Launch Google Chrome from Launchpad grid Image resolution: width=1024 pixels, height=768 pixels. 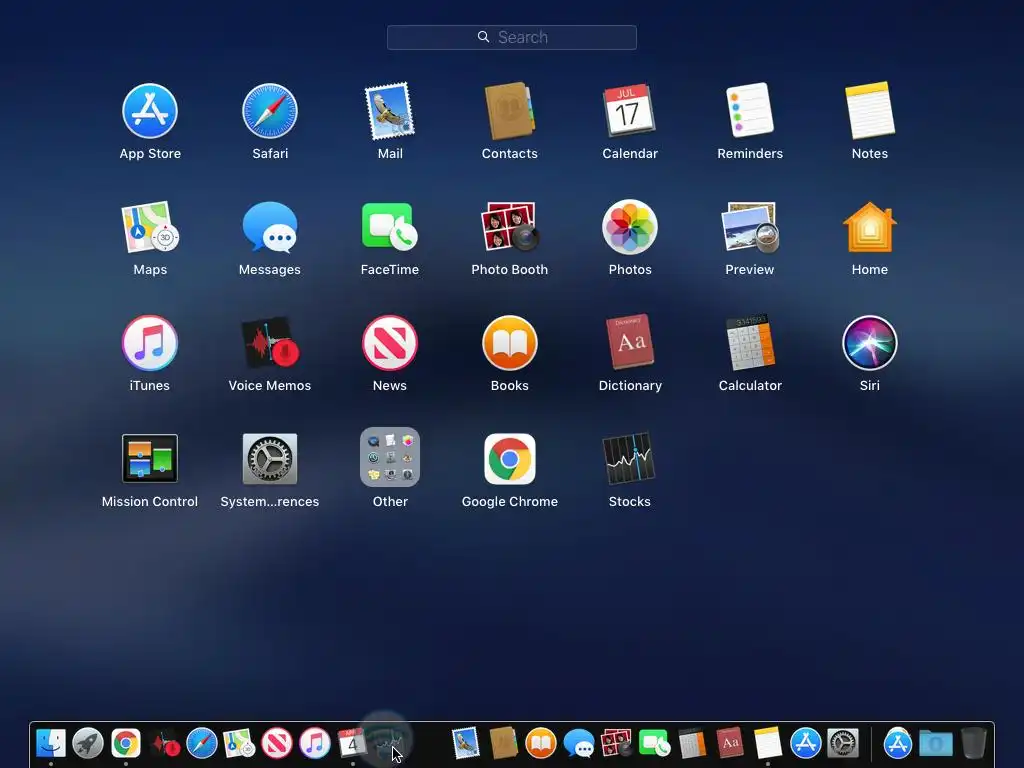(509, 459)
